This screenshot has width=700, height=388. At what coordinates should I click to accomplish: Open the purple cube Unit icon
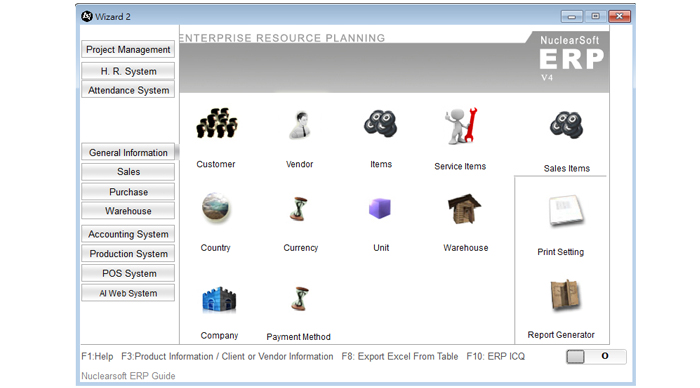pos(380,209)
